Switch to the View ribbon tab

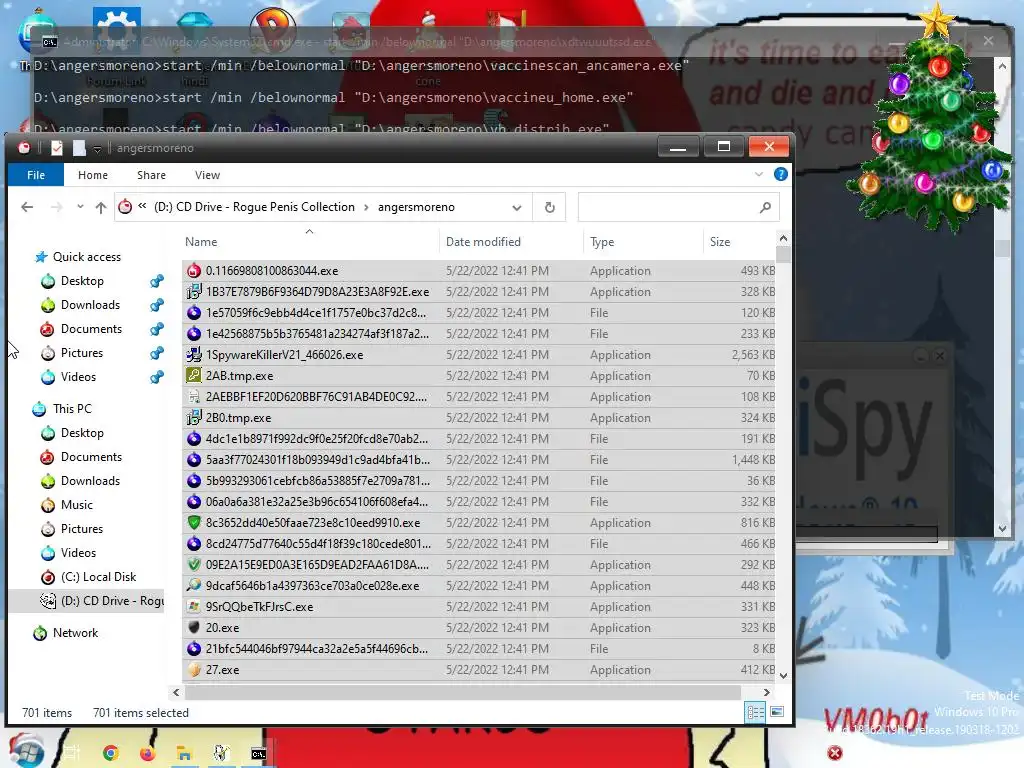(x=207, y=175)
